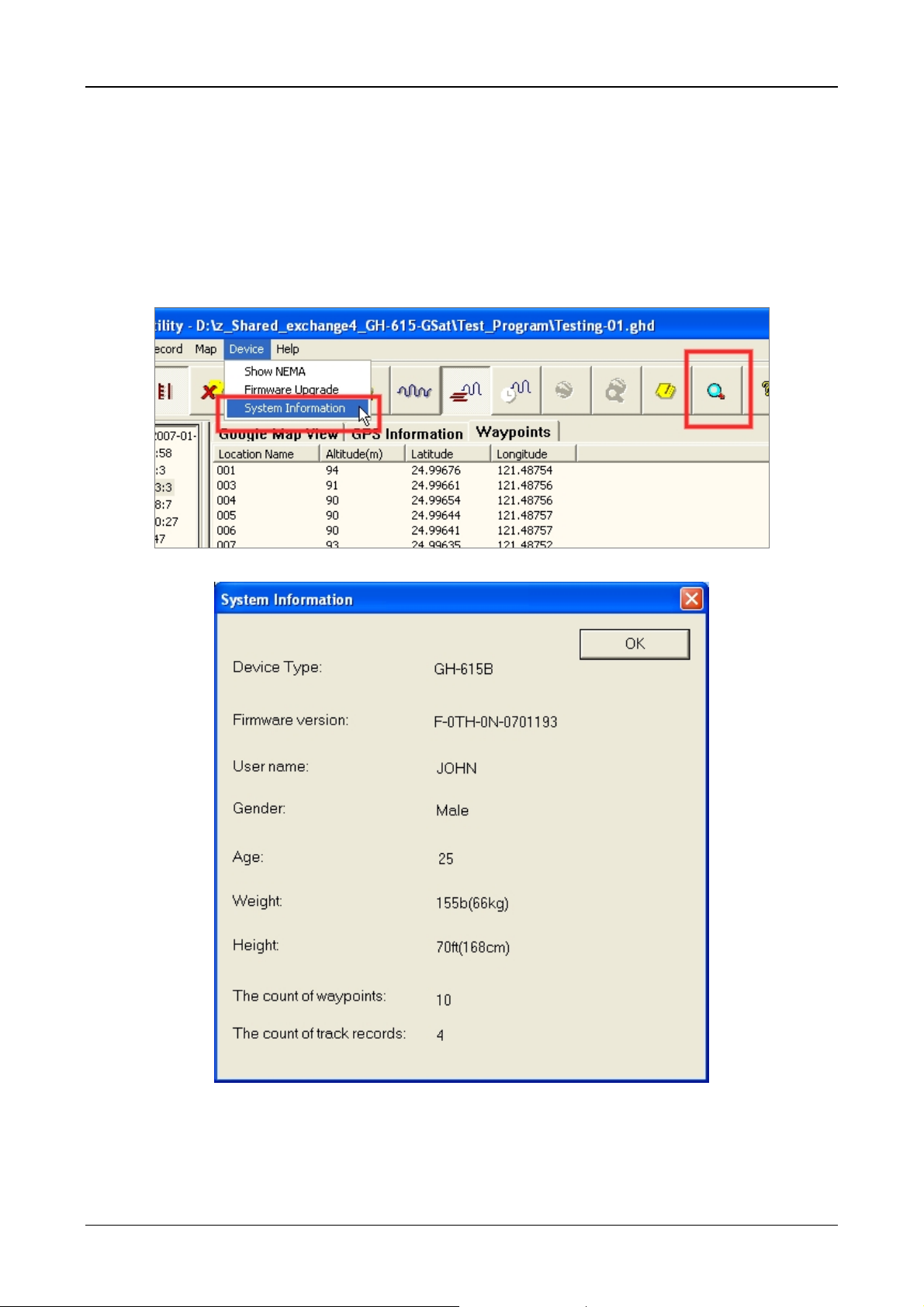Screen dimensions: 924x1307
Task: Choose Show NEMA from Device menu
Action: point(275,372)
